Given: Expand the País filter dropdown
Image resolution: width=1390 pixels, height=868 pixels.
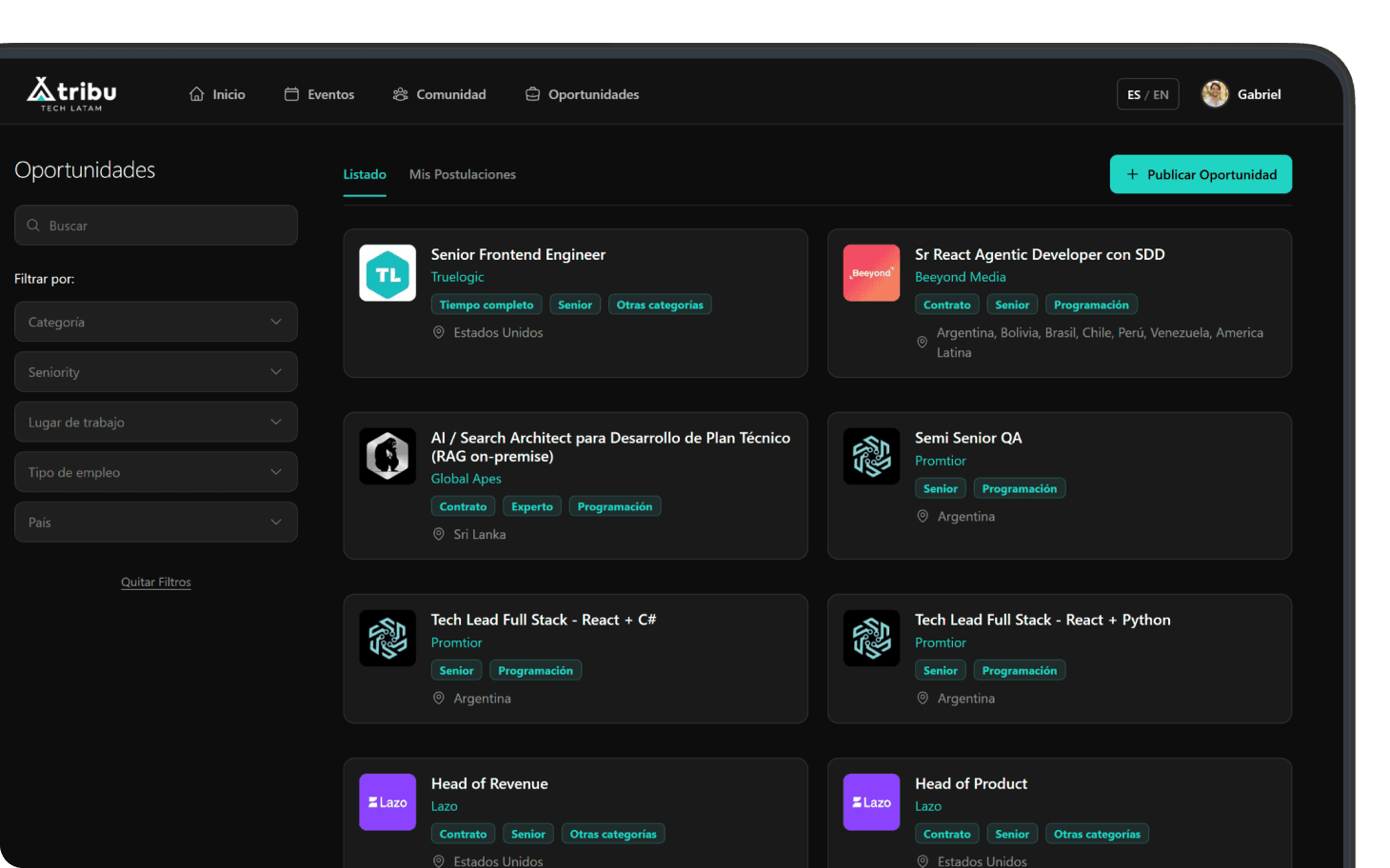Looking at the screenshot, I should pos(156,523).
